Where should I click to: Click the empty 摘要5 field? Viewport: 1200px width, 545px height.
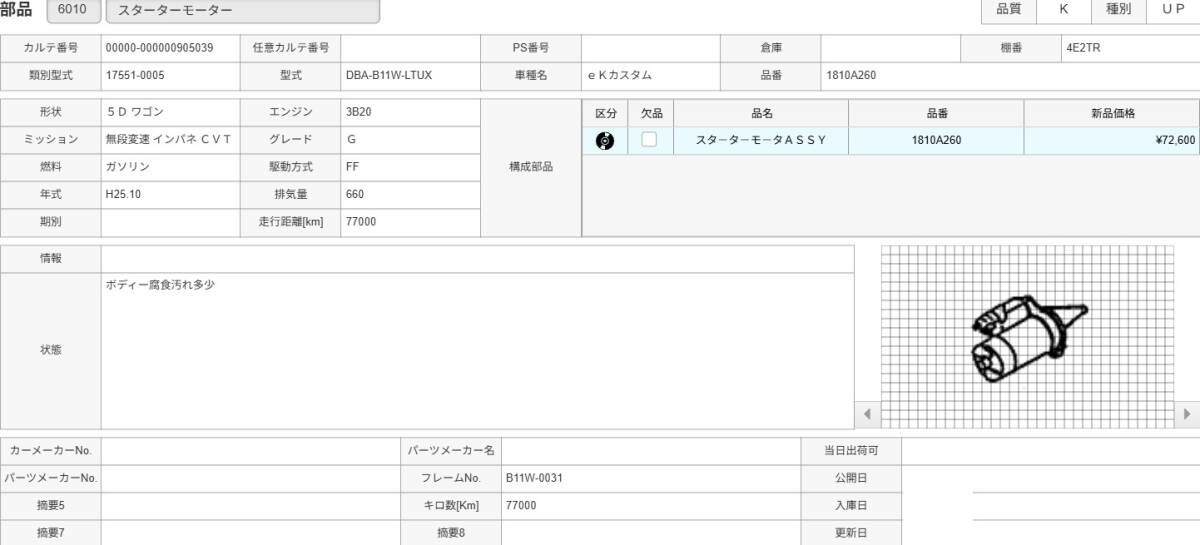point(251,506)
